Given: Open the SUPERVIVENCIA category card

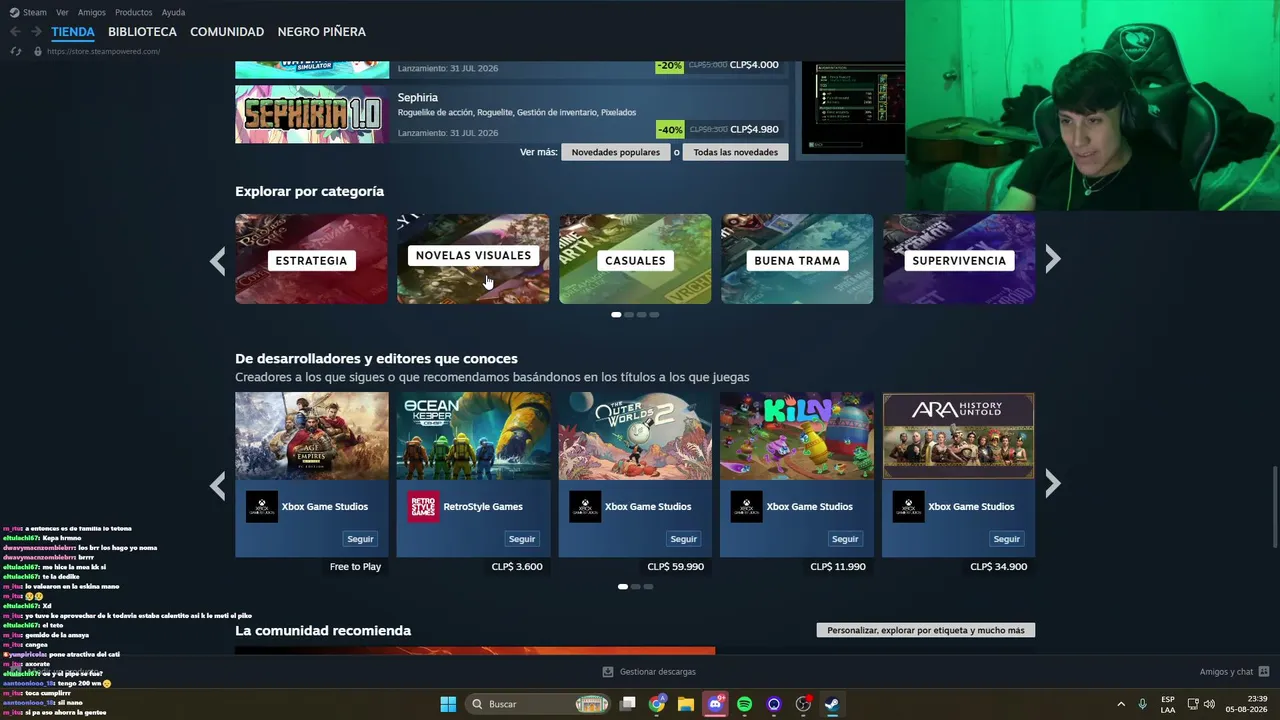Looking at the screenshot, I should click(959, 259).
